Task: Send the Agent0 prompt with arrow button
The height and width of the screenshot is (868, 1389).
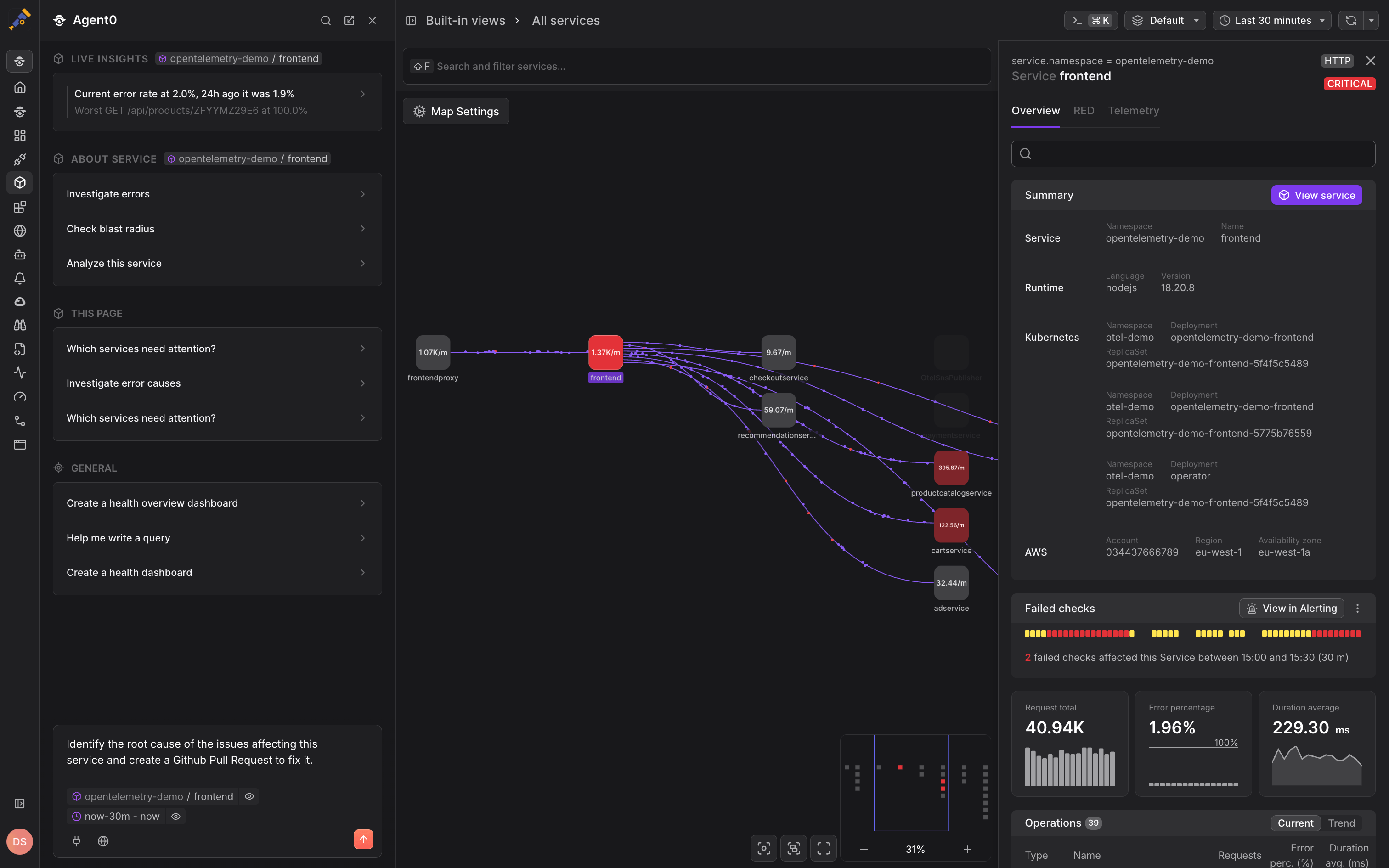Action: [x=363, y=840]
